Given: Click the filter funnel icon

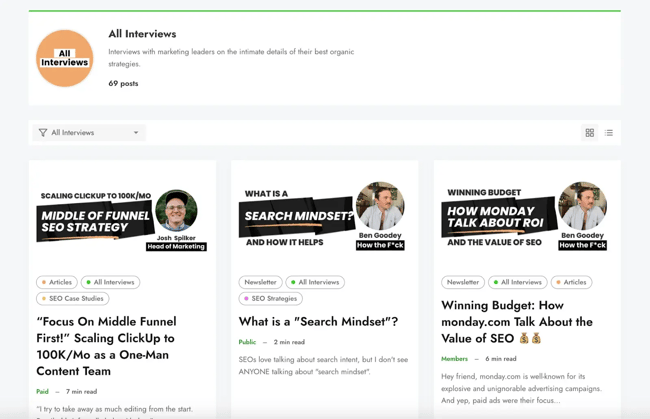Looking at the screenshot, I should pyautogui.click(x=43, y=133).
